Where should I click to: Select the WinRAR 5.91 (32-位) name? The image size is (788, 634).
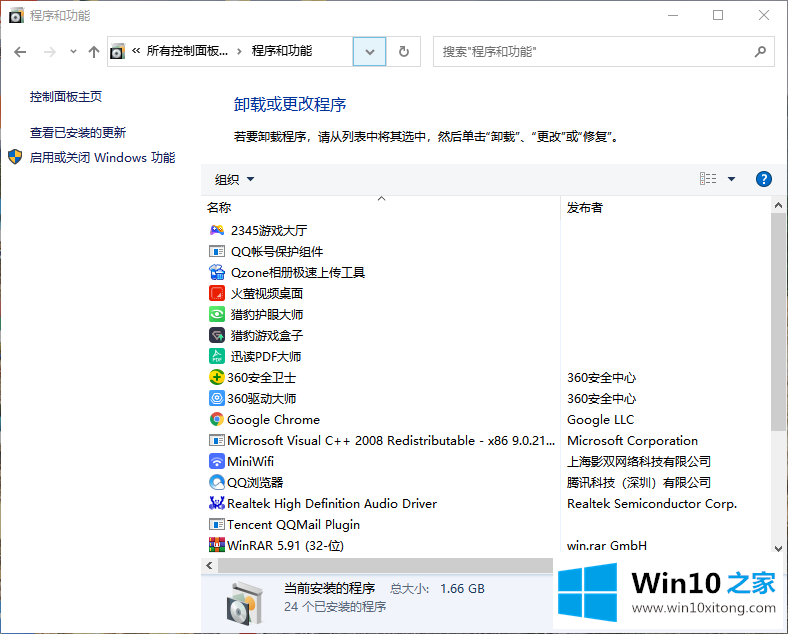pyautogui.click(x=285, y=546)
